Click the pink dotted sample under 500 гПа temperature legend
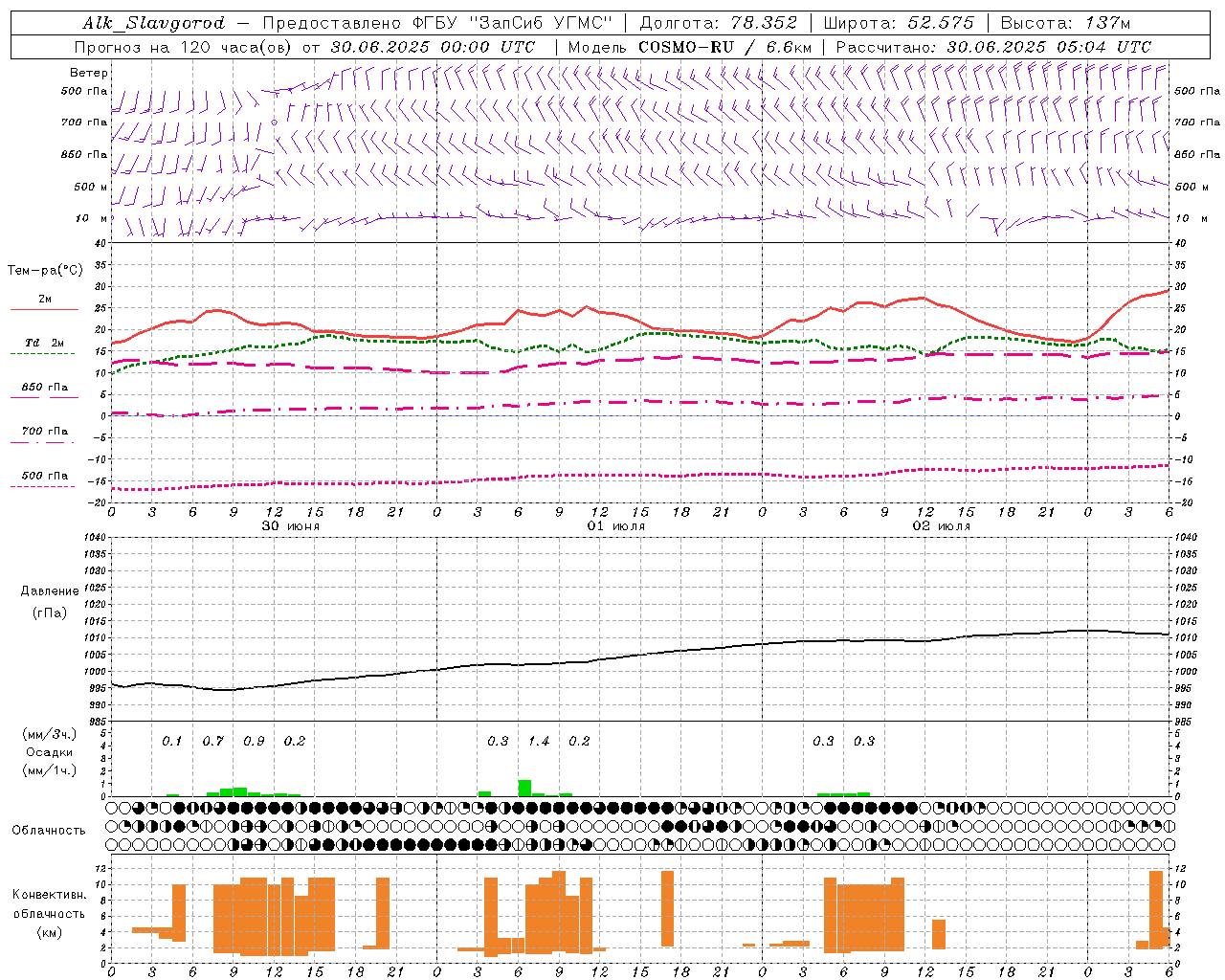 42,487
